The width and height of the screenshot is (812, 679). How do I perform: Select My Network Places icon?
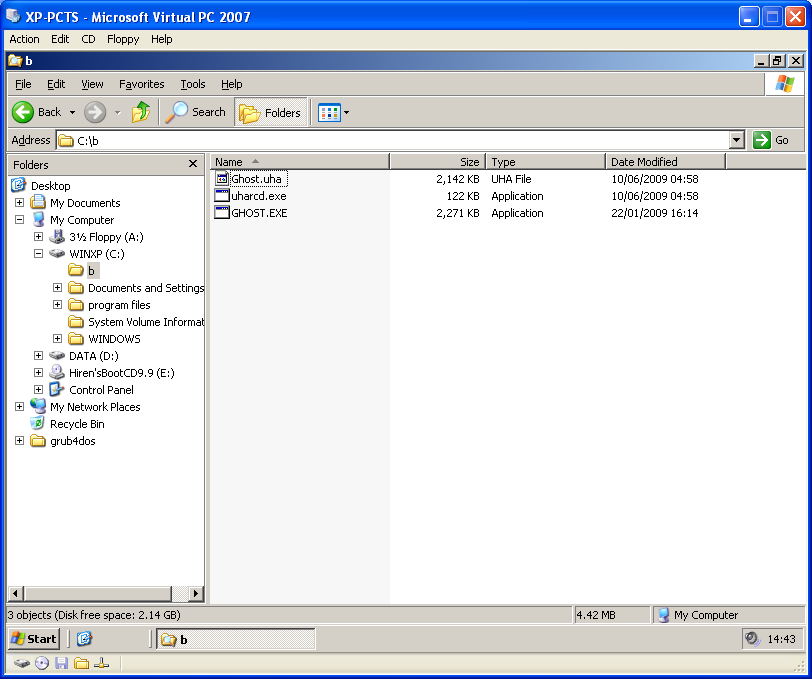(x=38, y=407)
